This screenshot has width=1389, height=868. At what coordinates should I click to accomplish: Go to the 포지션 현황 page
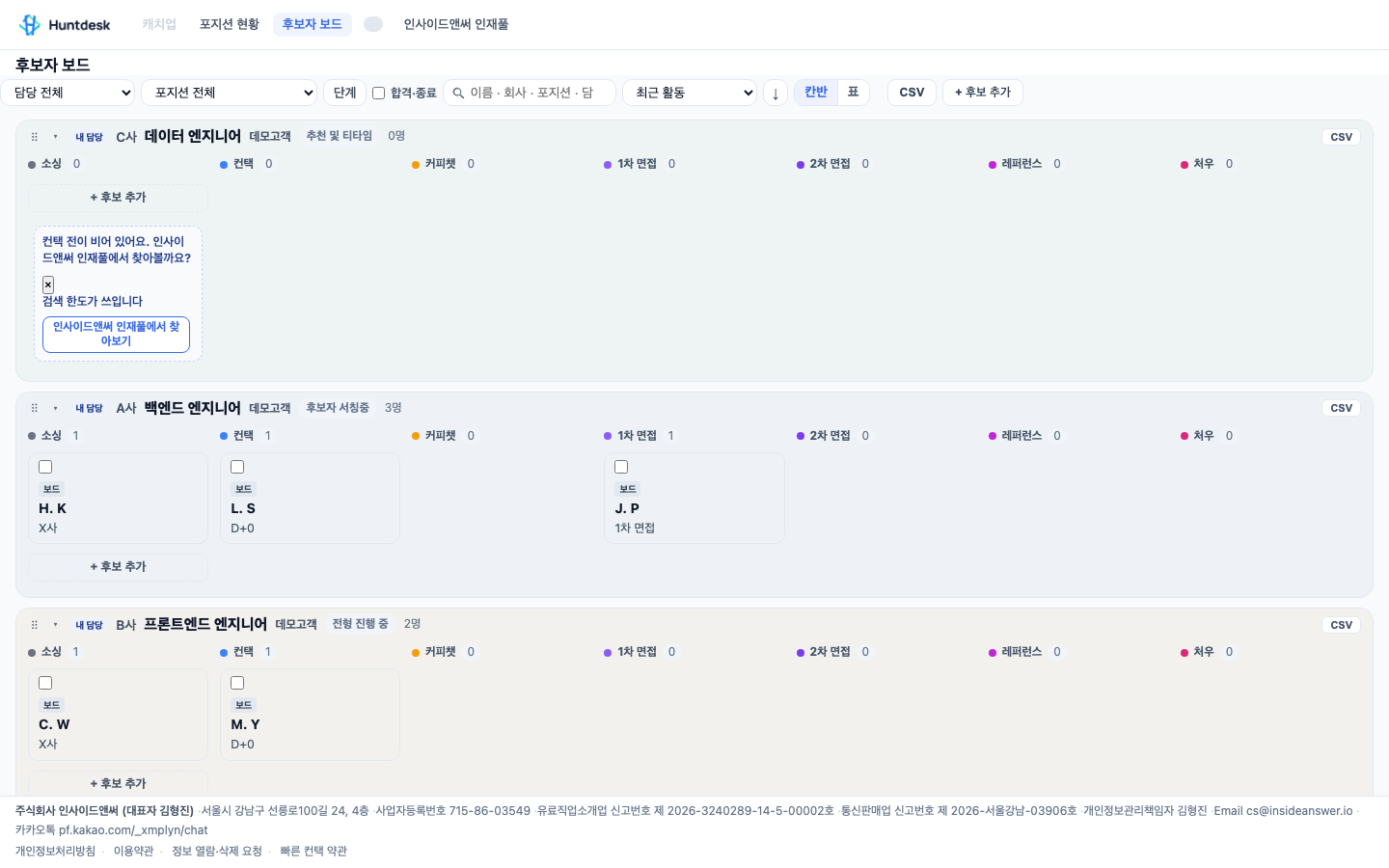pyautogui.click(x=230, y=24)
